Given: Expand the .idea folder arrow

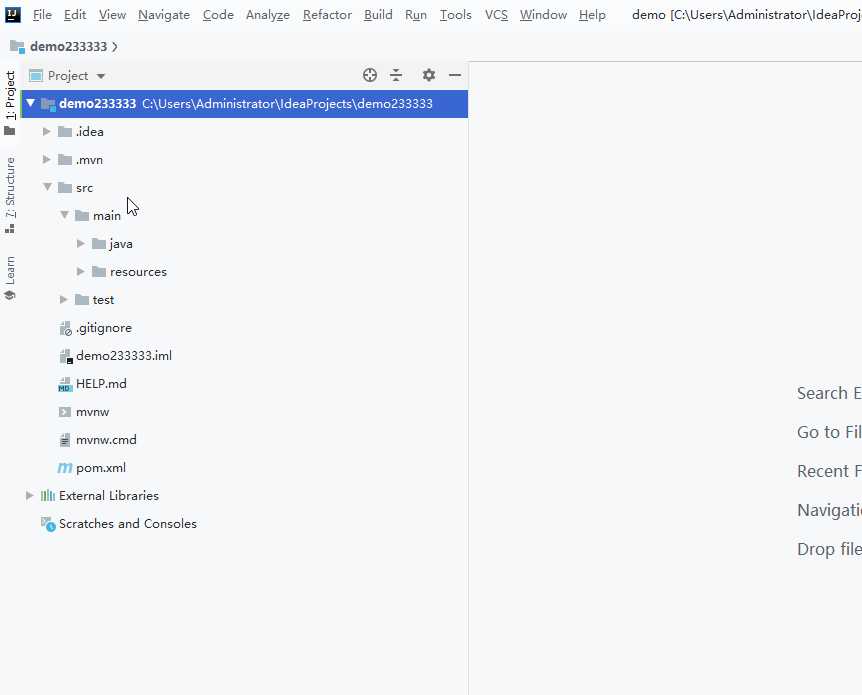Looking at the screenshot, I should (x=47, y=131).
